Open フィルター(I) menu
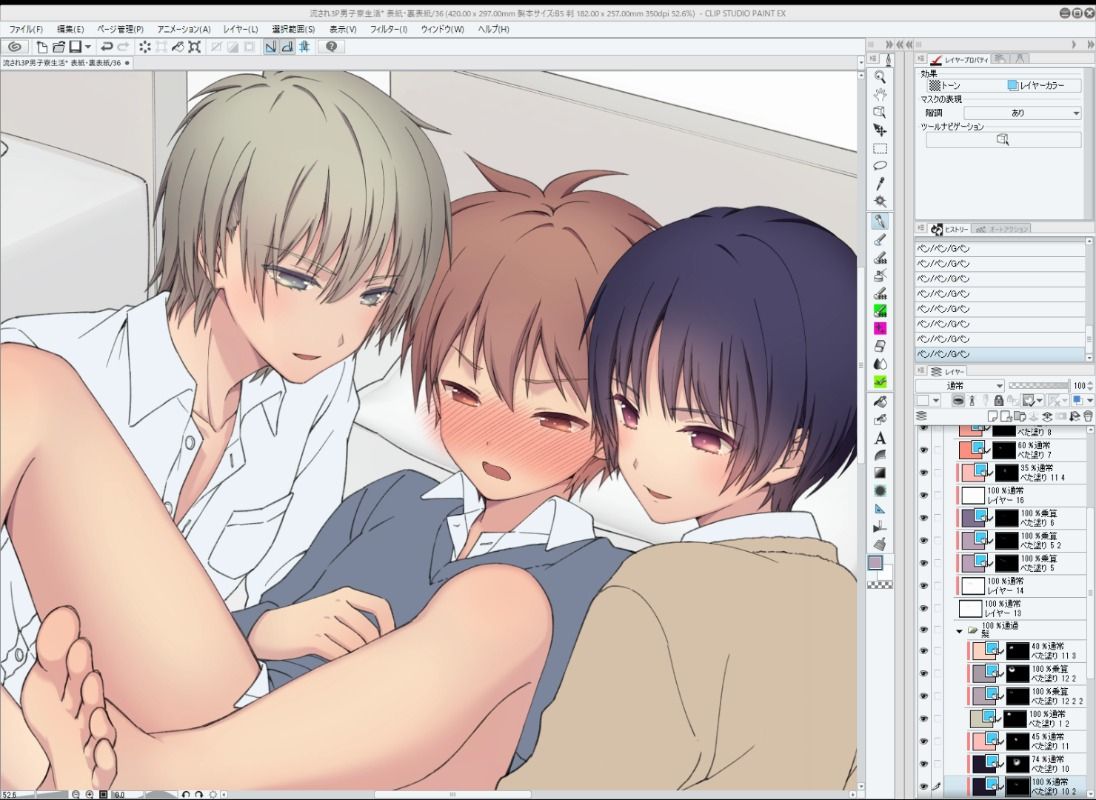Screen dimensions: 1096x800 (x=389, y=29)
